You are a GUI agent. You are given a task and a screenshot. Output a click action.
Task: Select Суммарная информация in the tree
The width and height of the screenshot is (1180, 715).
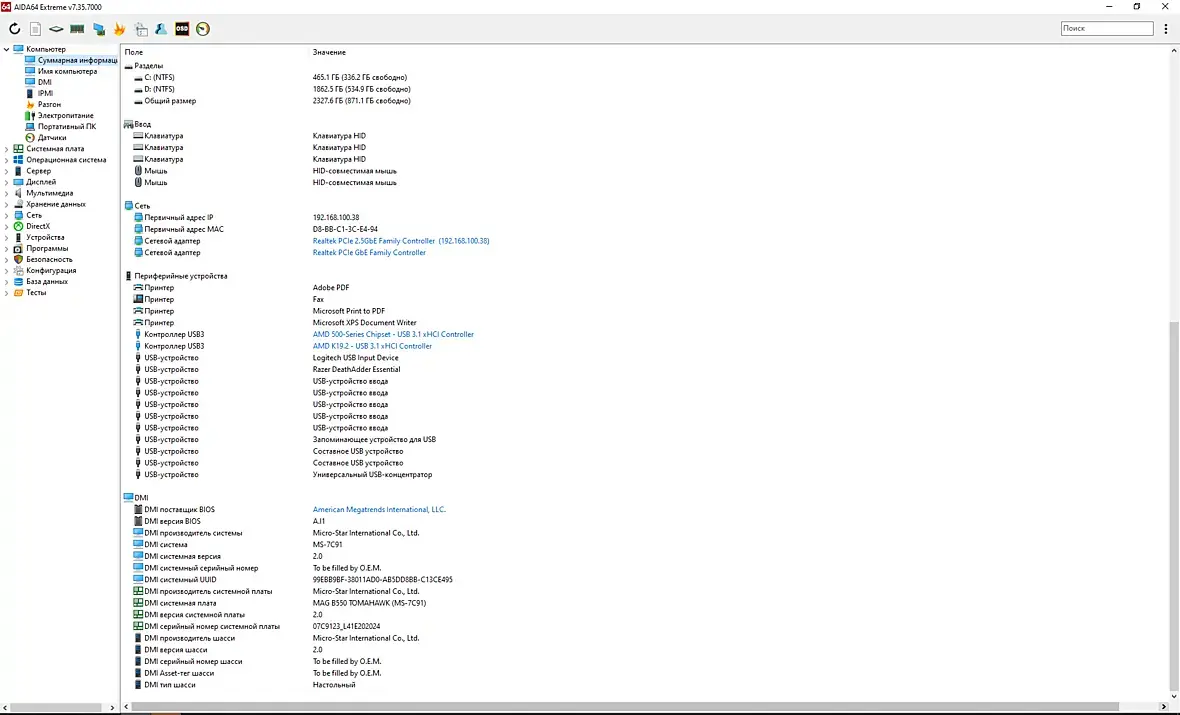coord(78,60)
